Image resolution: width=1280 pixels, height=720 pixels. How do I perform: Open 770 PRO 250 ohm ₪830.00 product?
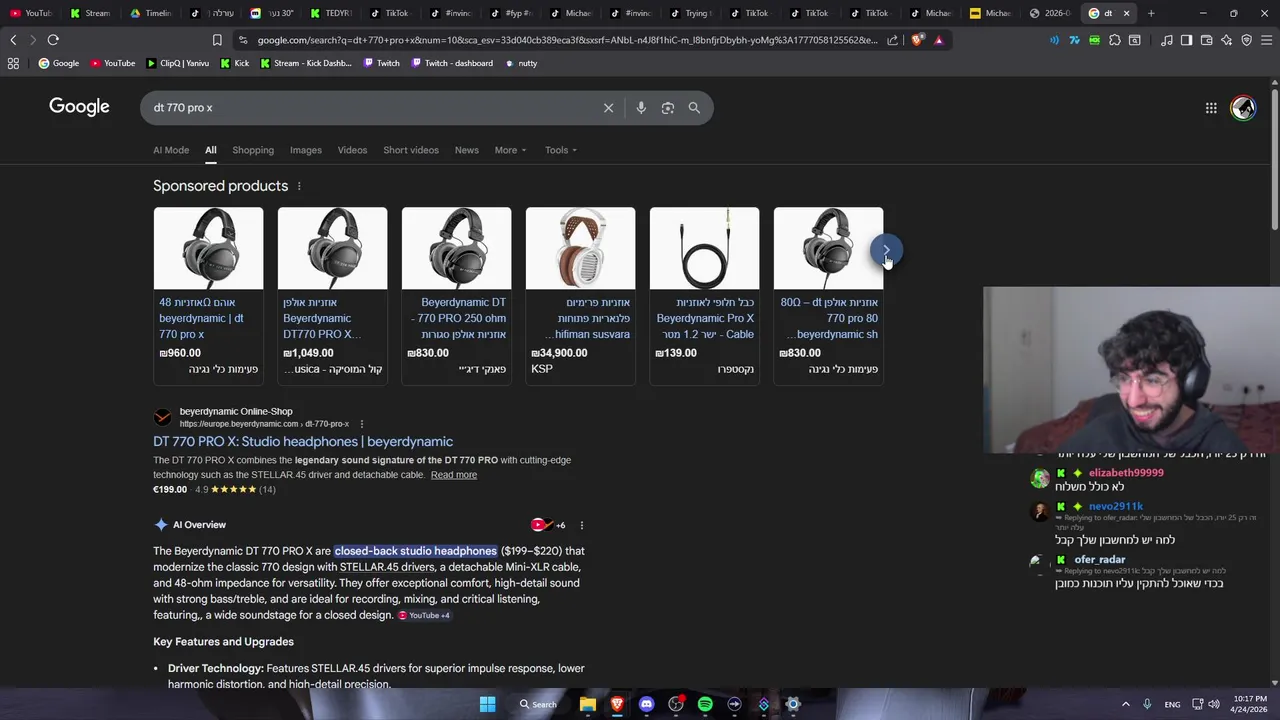pos(456,295)
